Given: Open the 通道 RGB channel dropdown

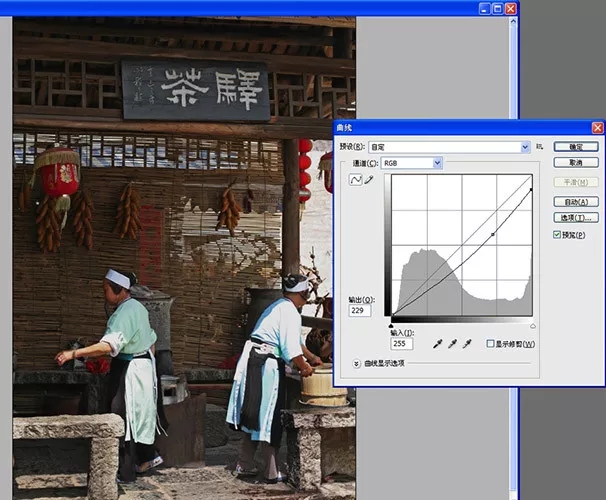Looking at the screenshot, I should click(410, 162).
